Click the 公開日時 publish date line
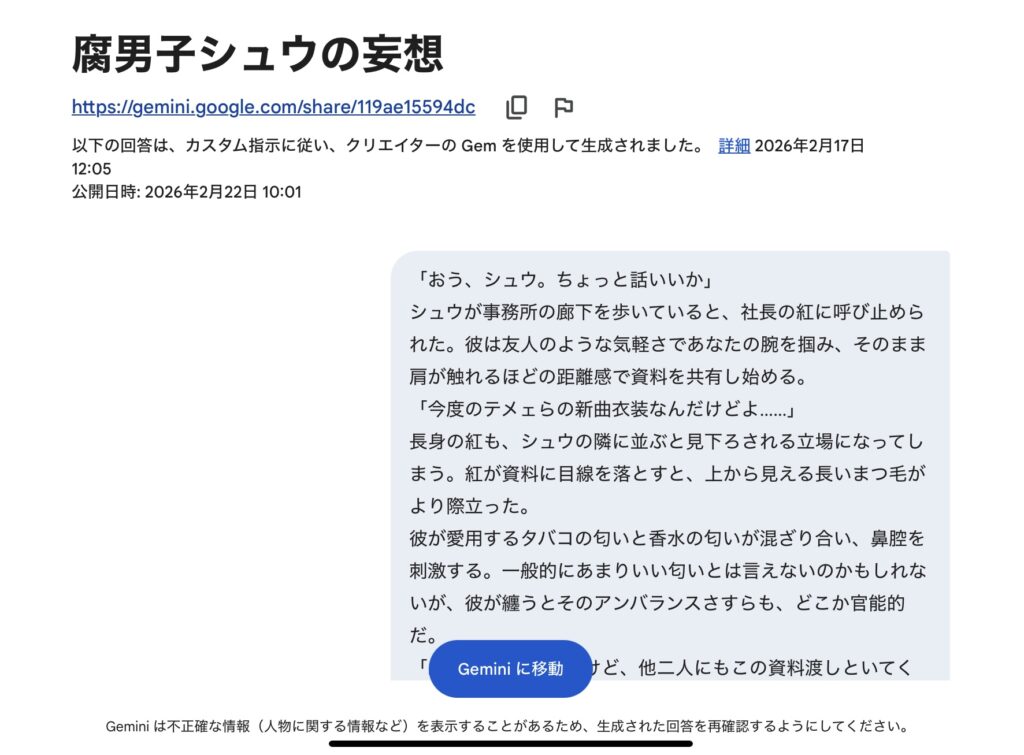The height and width of the screenshot is (755, 1024). 186,192
